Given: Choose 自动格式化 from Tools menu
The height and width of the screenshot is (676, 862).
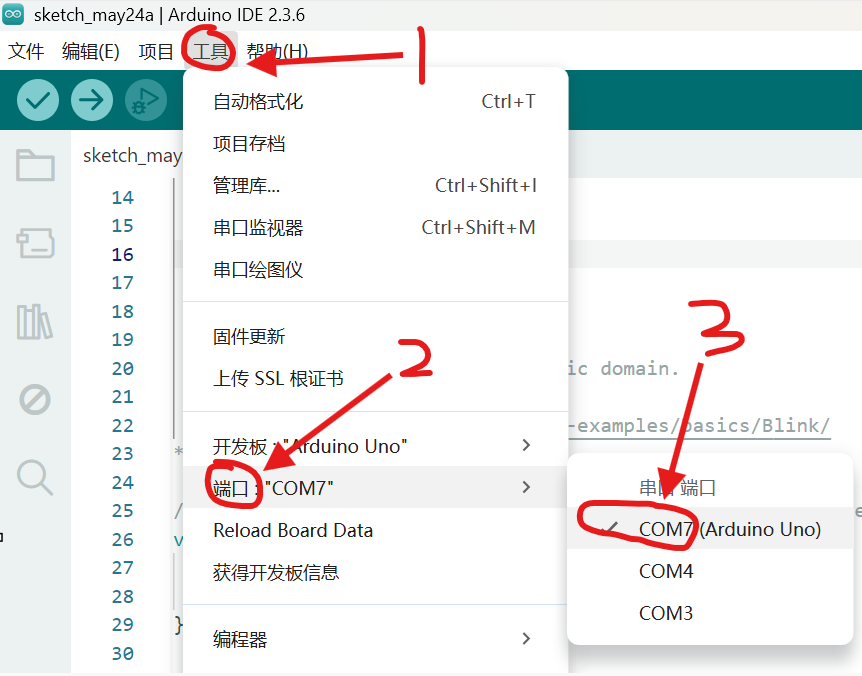Looking at the screenshot, I should click(x=375, y=102).
